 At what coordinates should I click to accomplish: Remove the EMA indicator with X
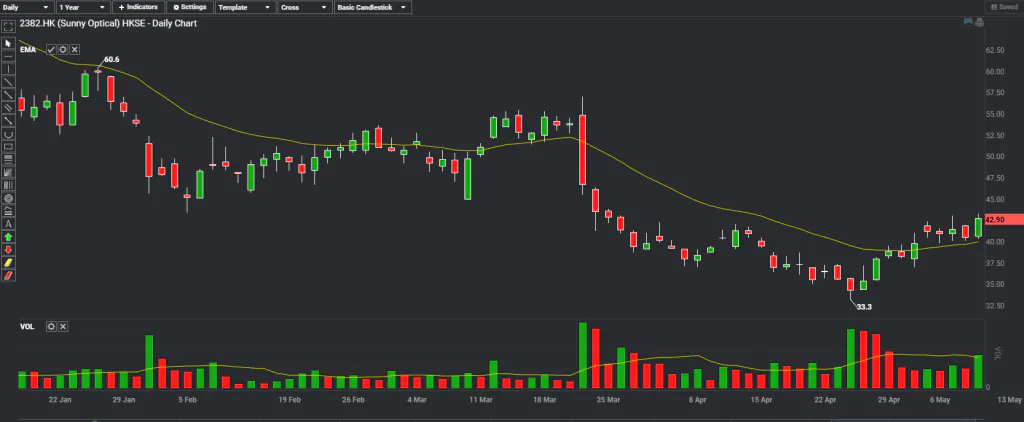click(x=75, y=48)
